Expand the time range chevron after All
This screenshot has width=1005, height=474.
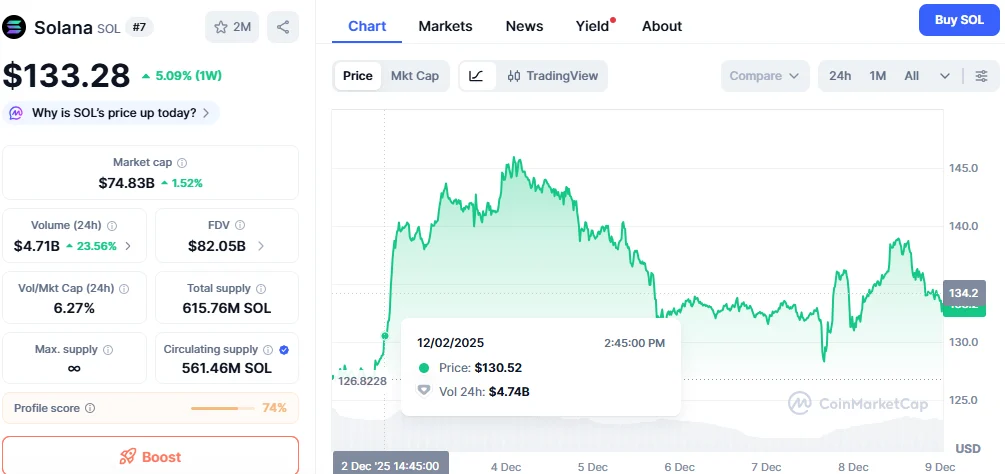tap(945, 76)
